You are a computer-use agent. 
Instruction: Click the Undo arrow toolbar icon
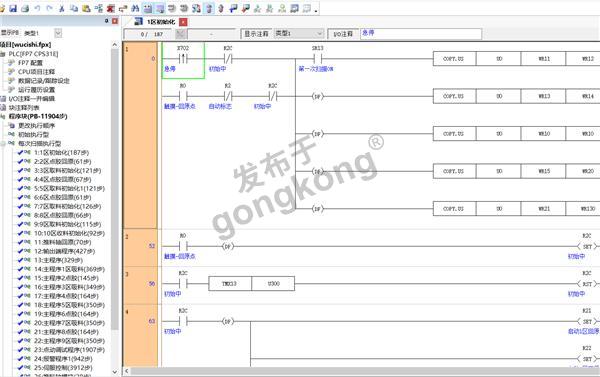point(38,8)
